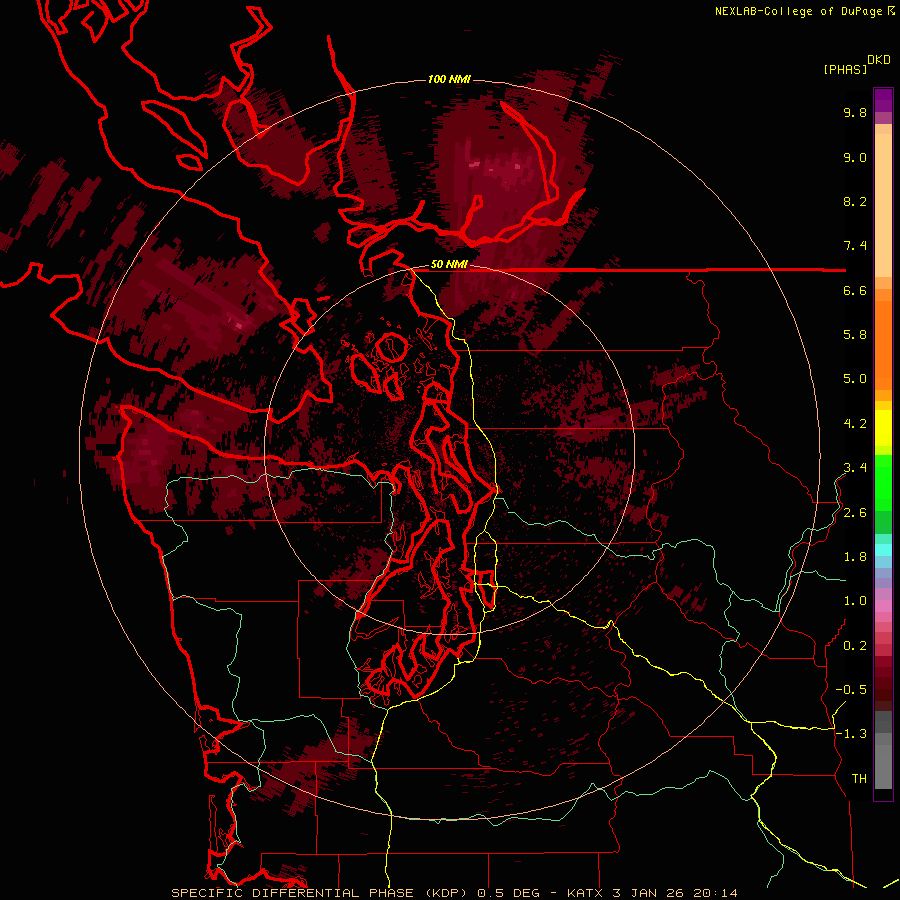Click the 6.6 value on the legend
Screen dimensions: 900x900
coord(855,290)
